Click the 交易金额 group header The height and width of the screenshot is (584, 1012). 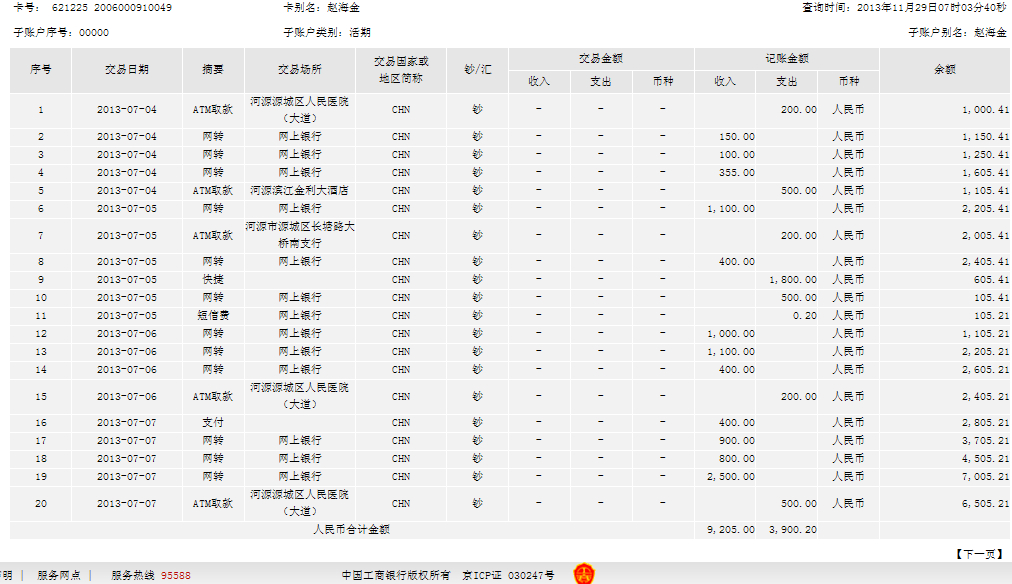click(601, 59)
